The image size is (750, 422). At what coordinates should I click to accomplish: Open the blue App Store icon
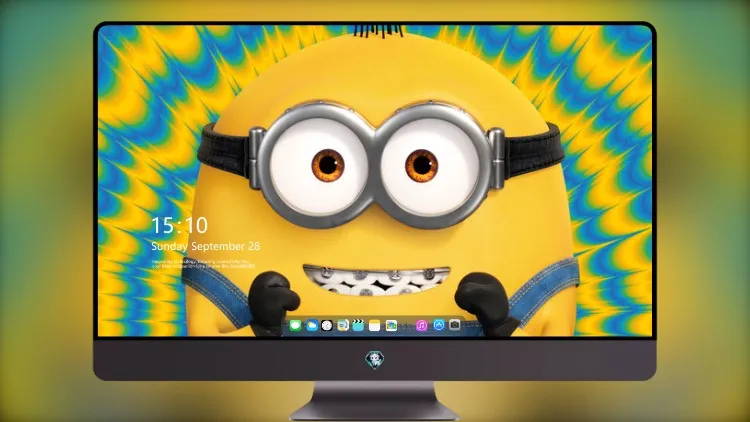[438, 325]
